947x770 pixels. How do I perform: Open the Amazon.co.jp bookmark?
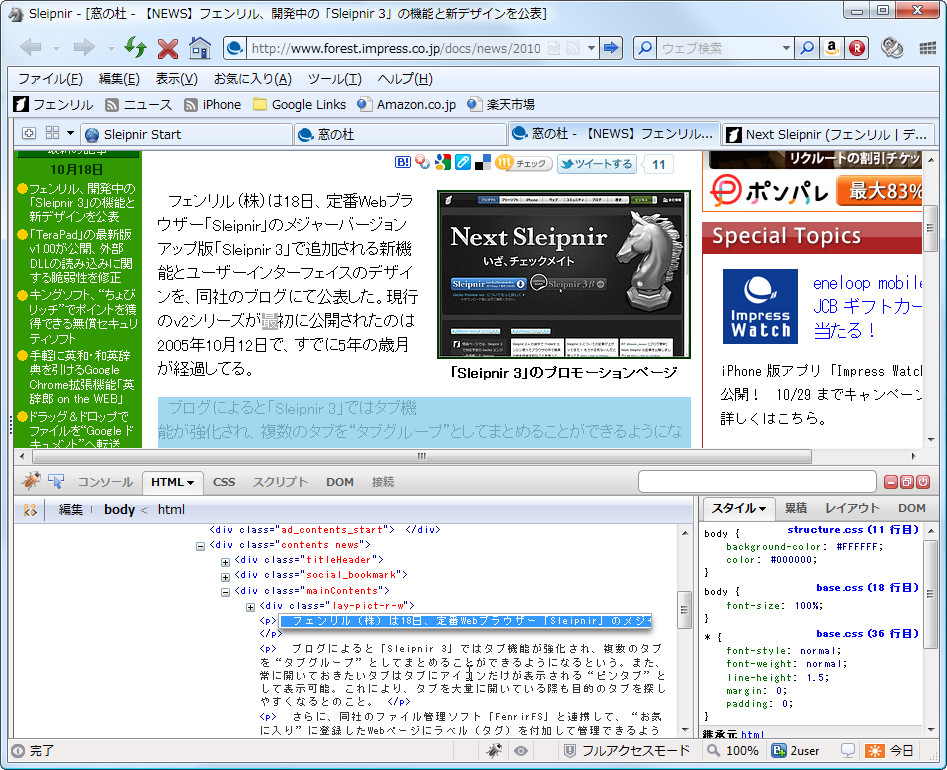pyautogui.click(x=406, y=104)
